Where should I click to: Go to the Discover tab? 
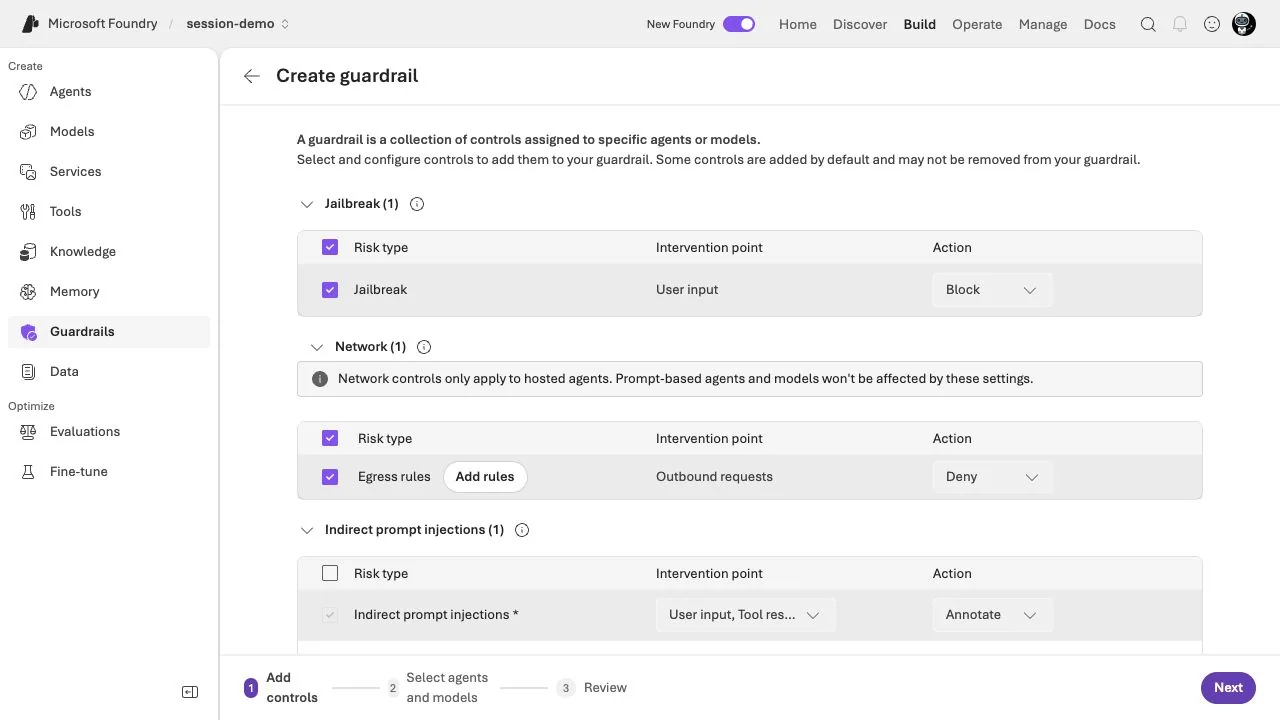pyautogui.click(x=860, y=24)
